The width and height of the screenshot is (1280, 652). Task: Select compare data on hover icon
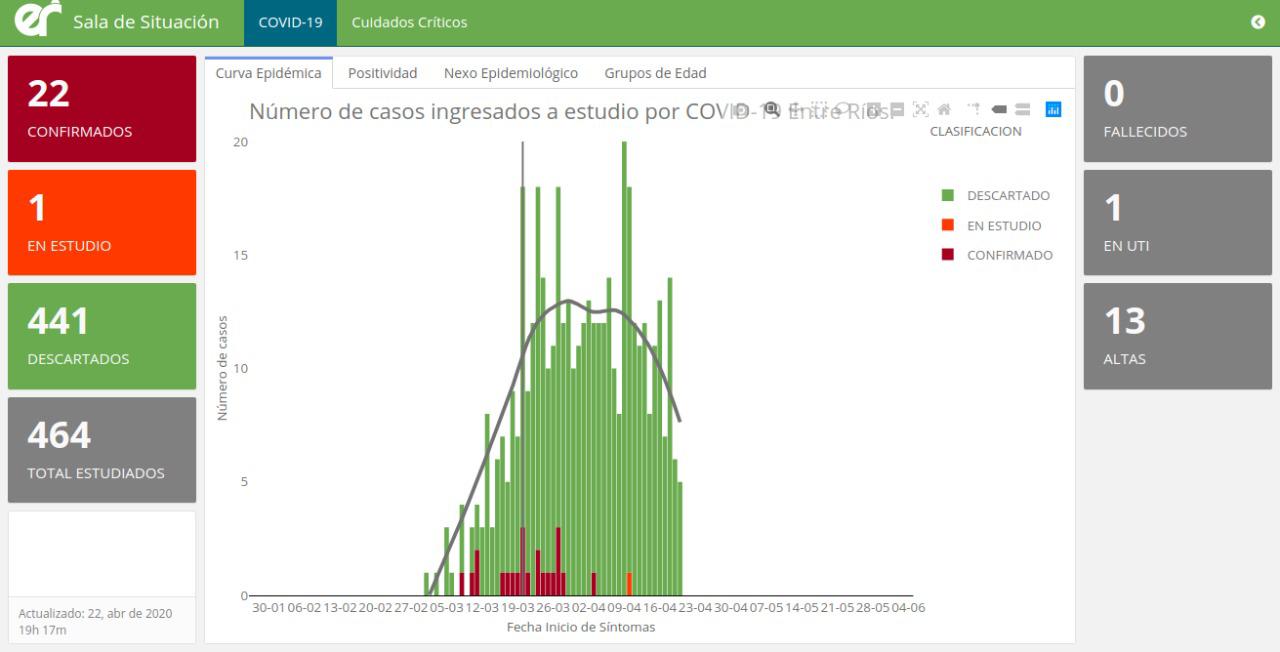(x=1022, y=109)
